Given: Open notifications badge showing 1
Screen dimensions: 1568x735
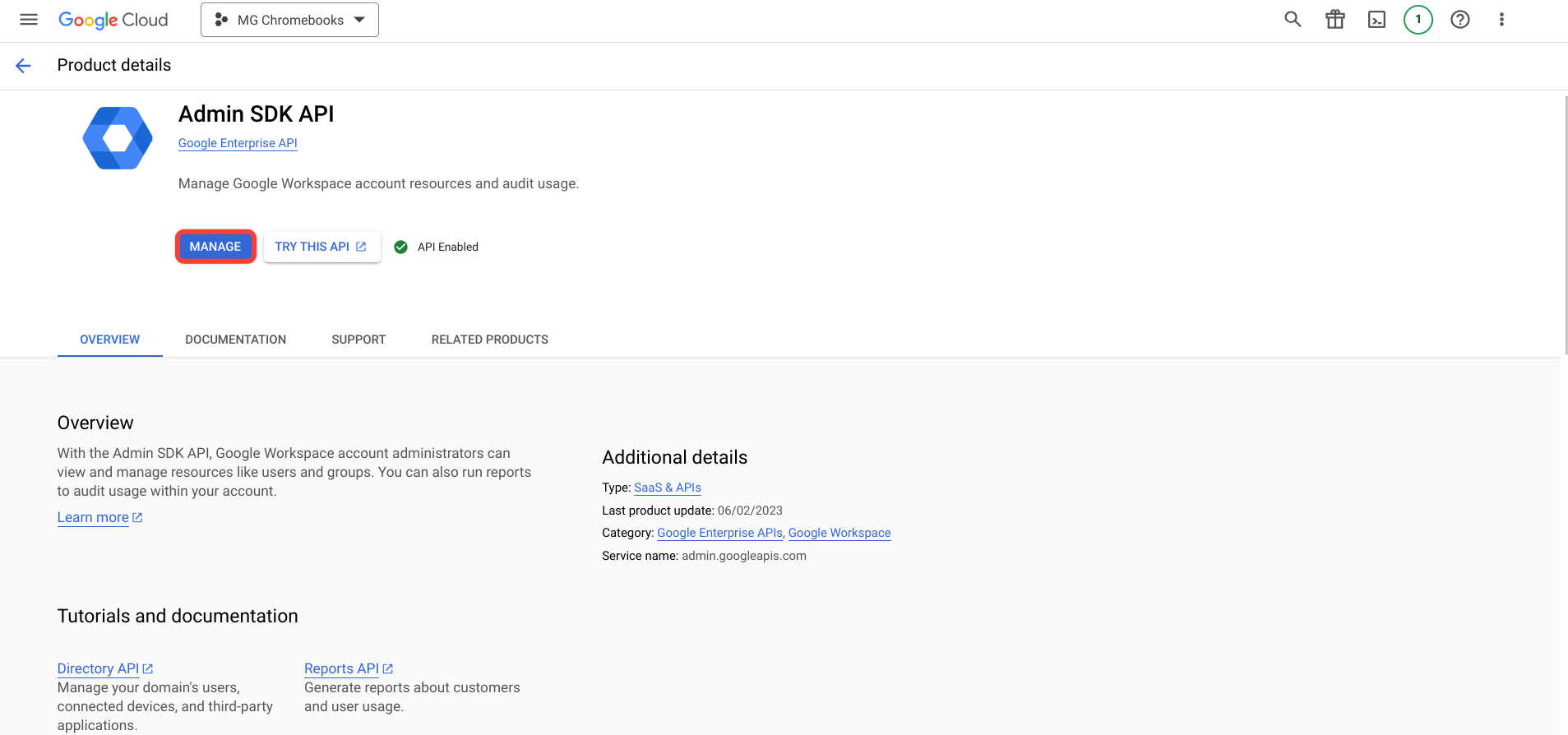Looking at the screenshot, I should [x=1418, y=20].
